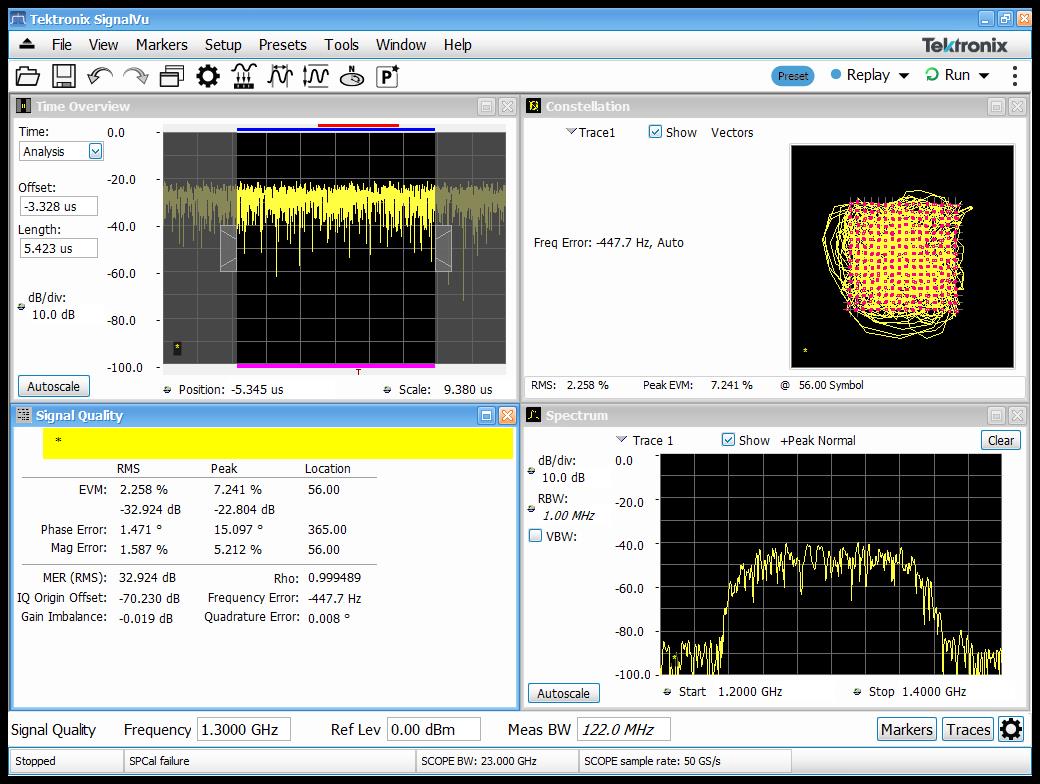Adjust the Position knob in Time Overview
The height and width of the screenshot is (784, 1040).
pyautogui.click(x=167, y=390)
